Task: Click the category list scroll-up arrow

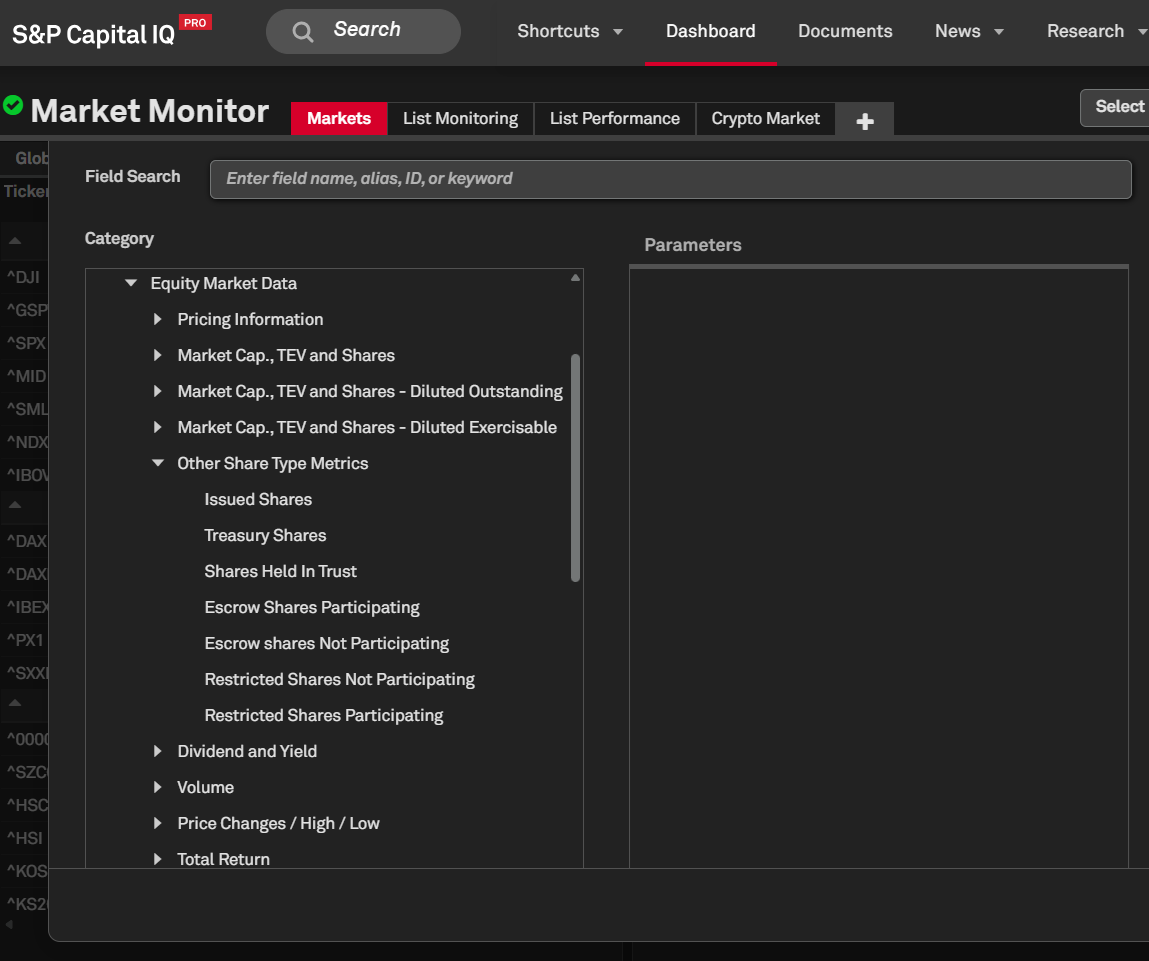Action: pos(575,278)
